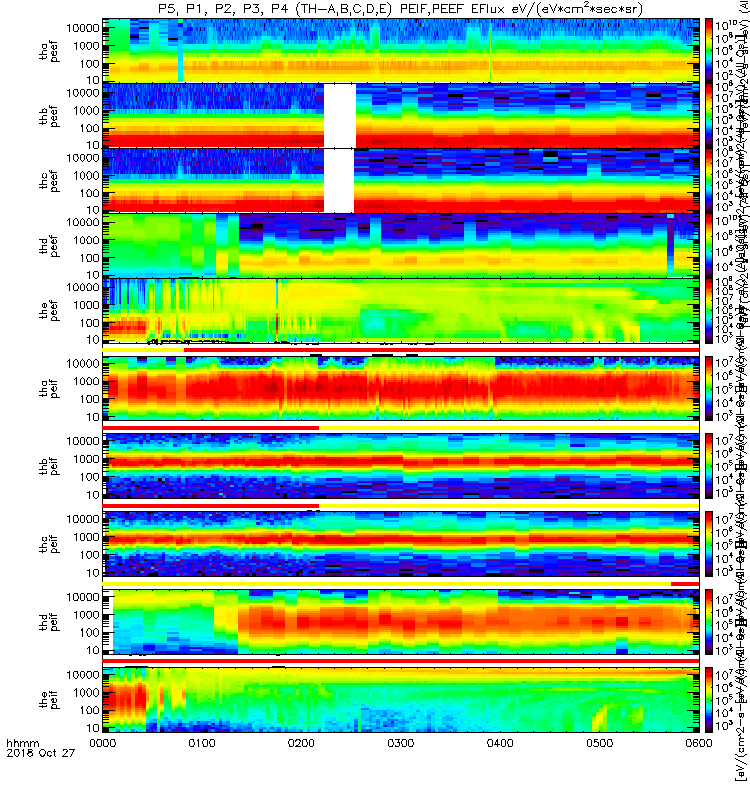Click the color bar of the peef panel
Screen dimensions: 750x800
click(x=709, y=310)
